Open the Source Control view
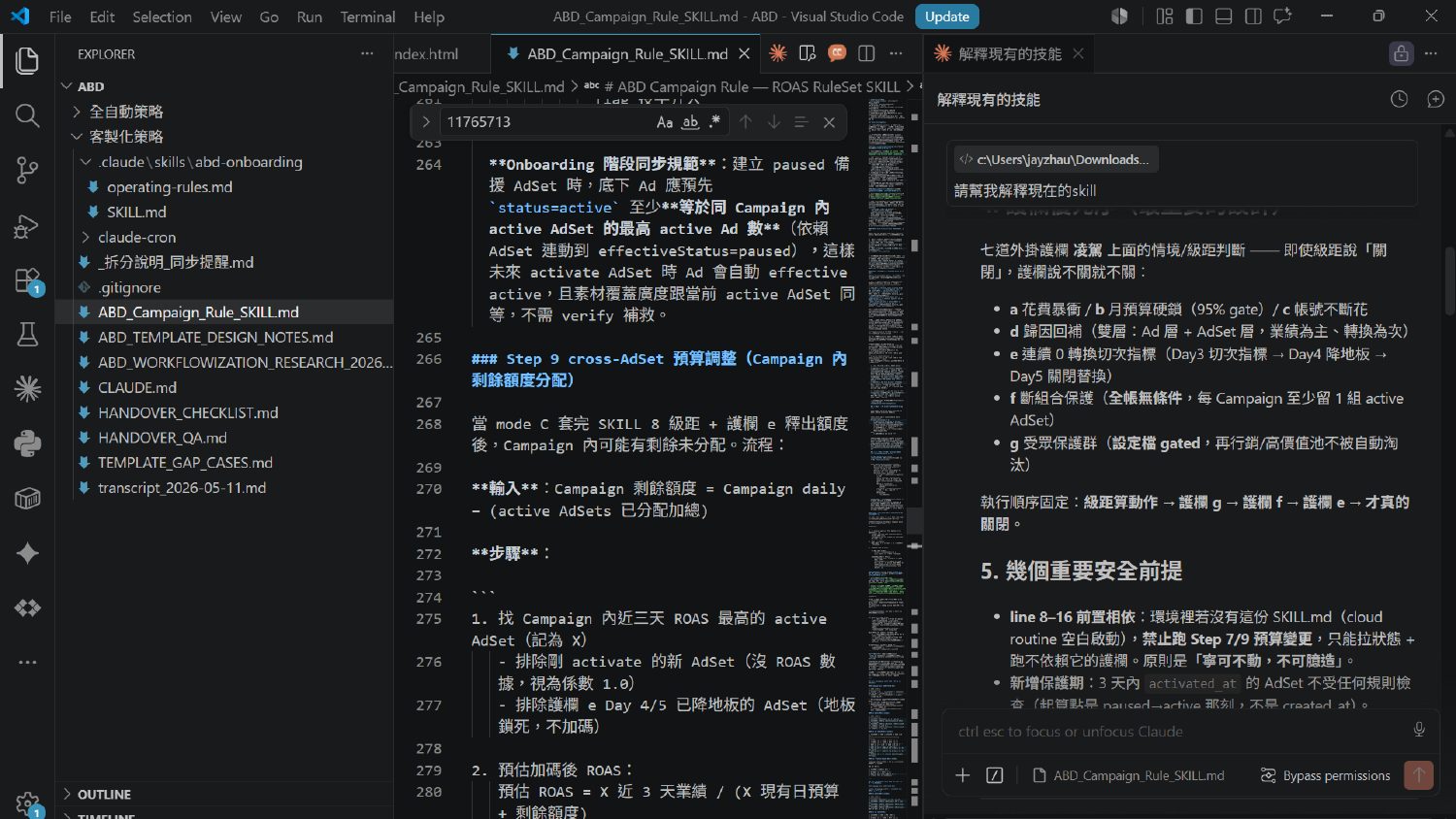 (27, 171)
